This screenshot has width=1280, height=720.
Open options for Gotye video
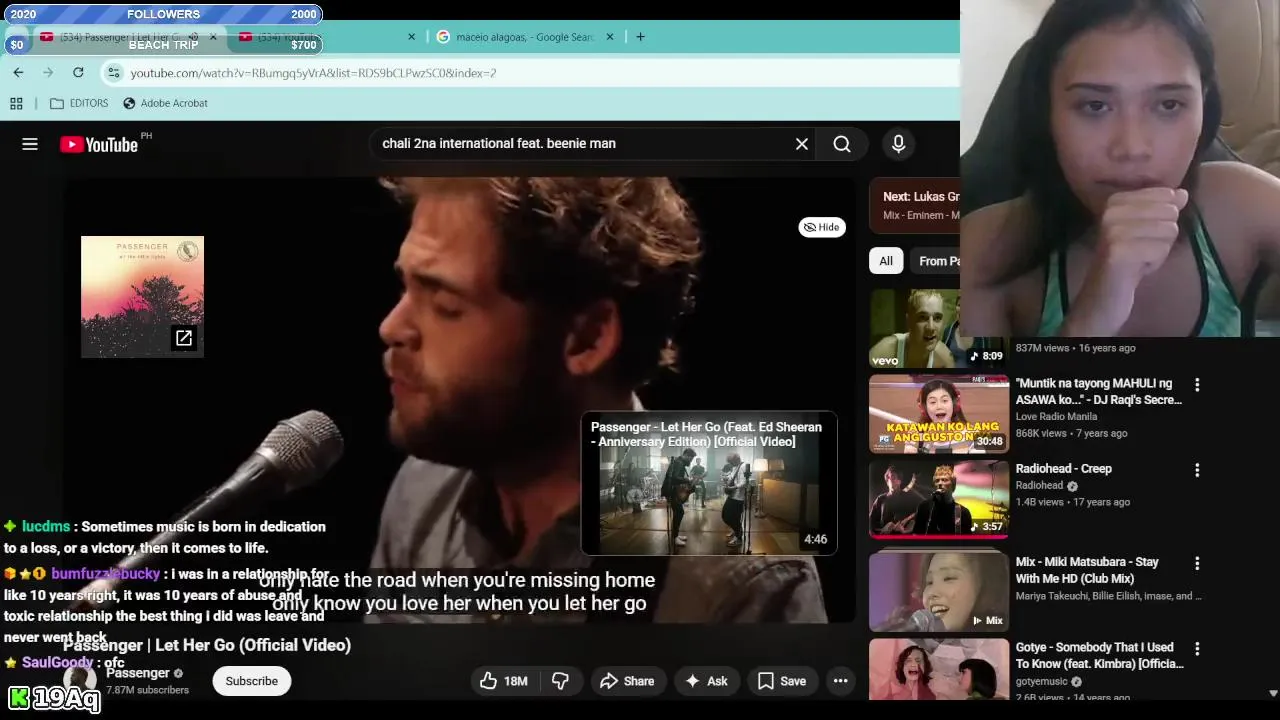[1197, 649]
